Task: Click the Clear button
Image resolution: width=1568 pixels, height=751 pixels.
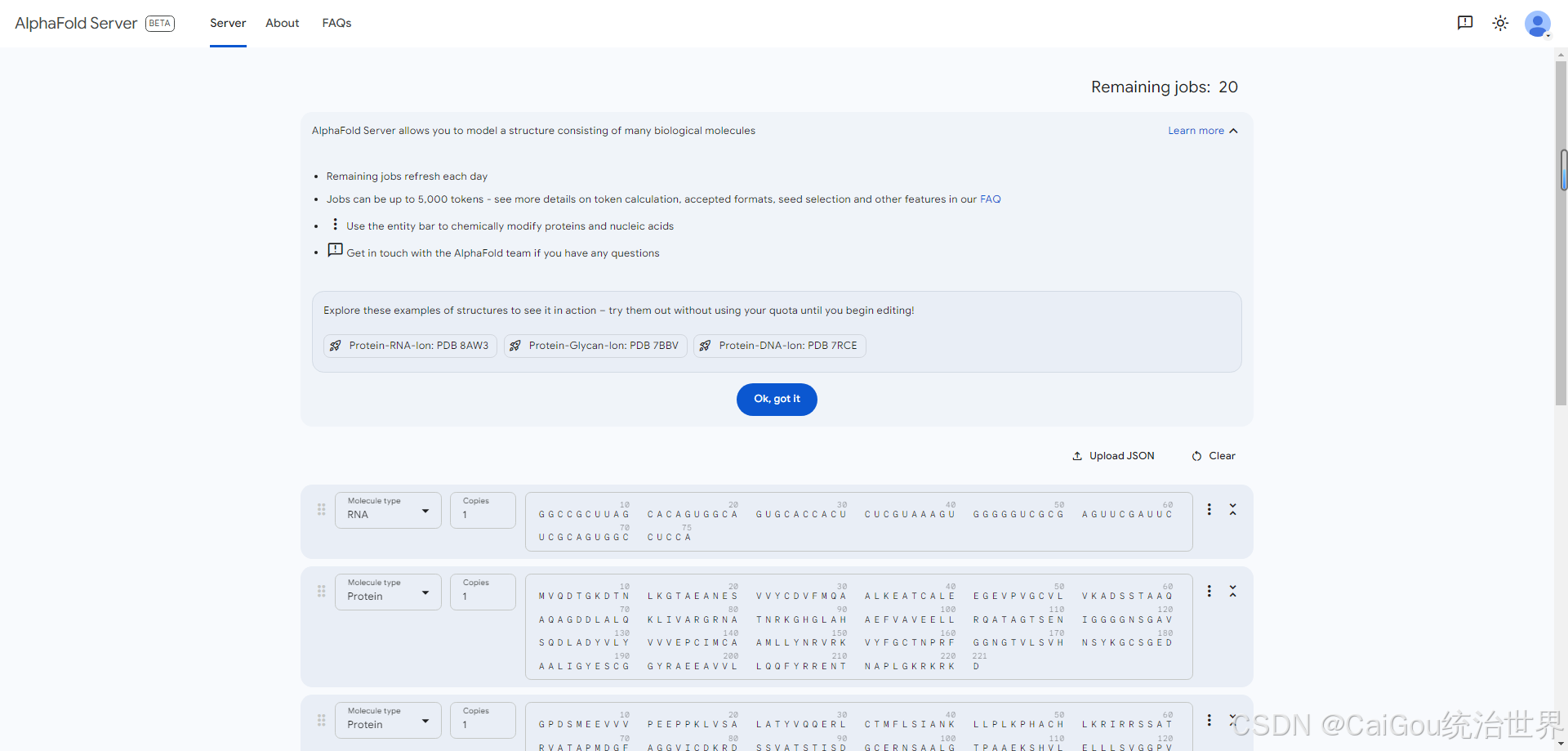Action: [x=1214, y=456]
